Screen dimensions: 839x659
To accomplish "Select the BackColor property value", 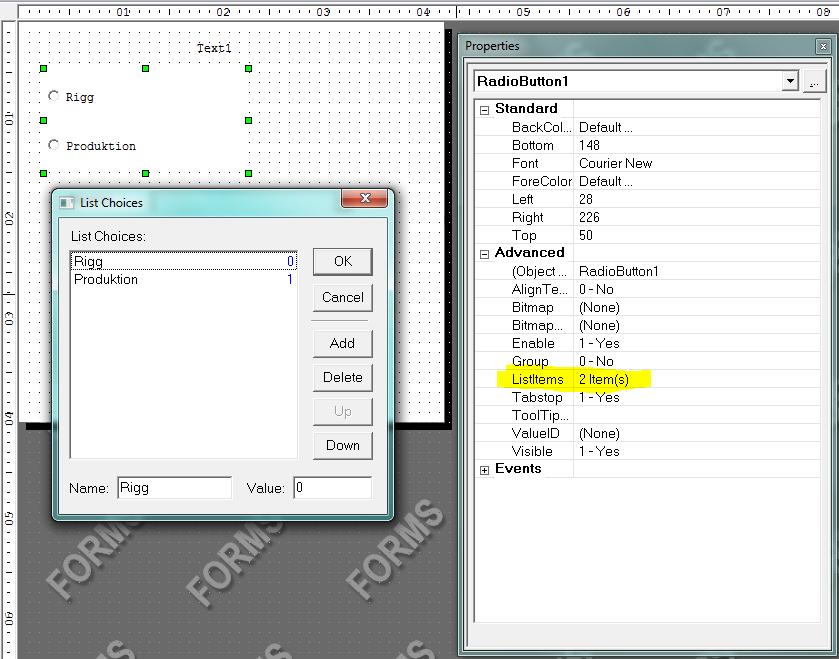I will coord(696,127).
